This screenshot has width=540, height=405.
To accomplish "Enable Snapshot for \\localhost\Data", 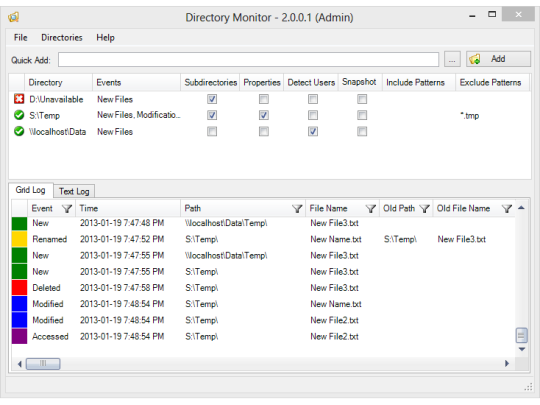I will click(362, 131).
